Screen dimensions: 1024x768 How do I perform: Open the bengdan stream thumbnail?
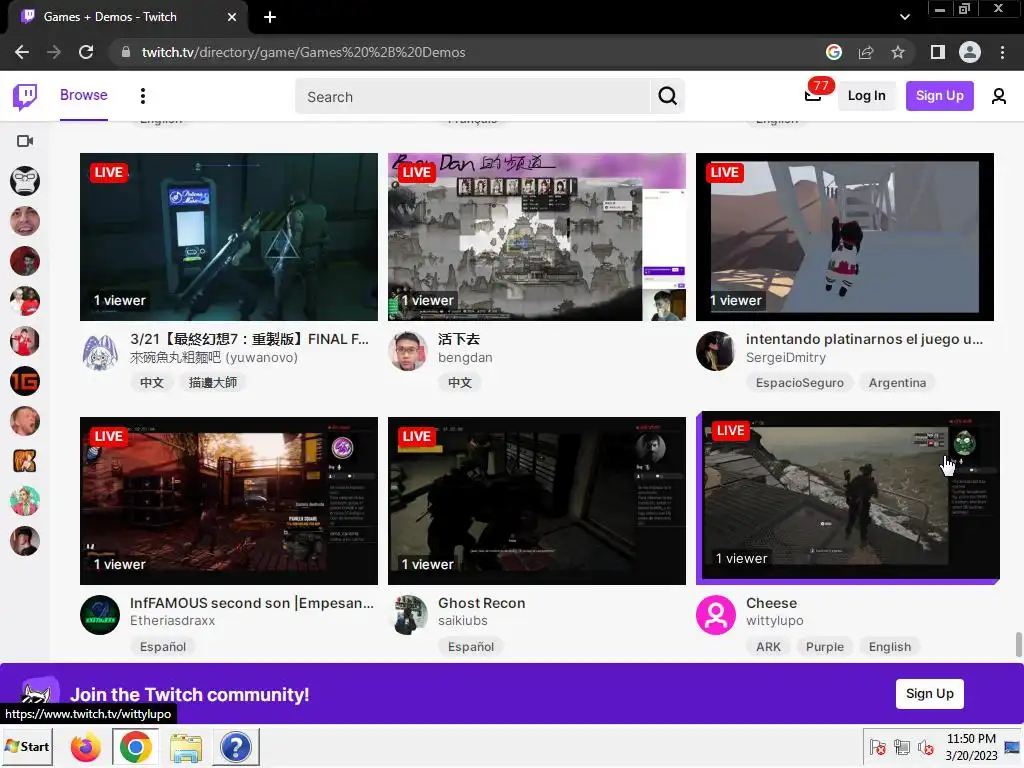tap(537, 237)
